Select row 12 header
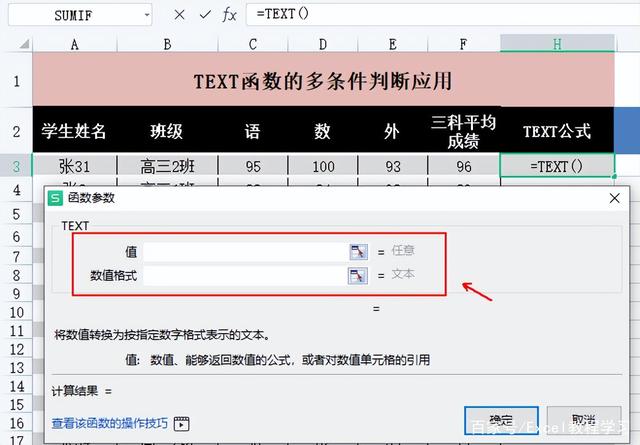This screenshot has height=445, width=640. (16, 349)
